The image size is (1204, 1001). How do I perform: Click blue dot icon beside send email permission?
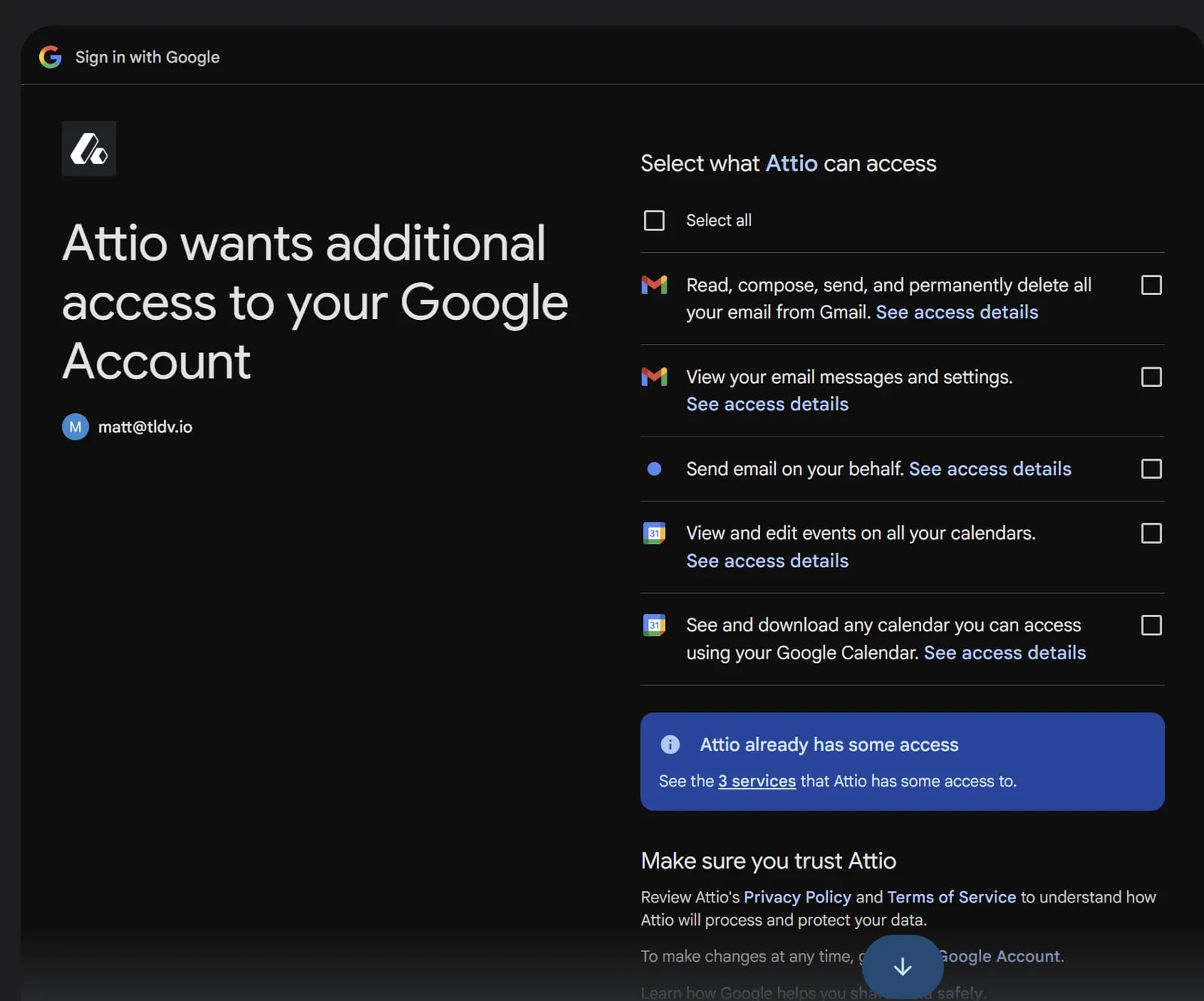[x=654, y=469]
